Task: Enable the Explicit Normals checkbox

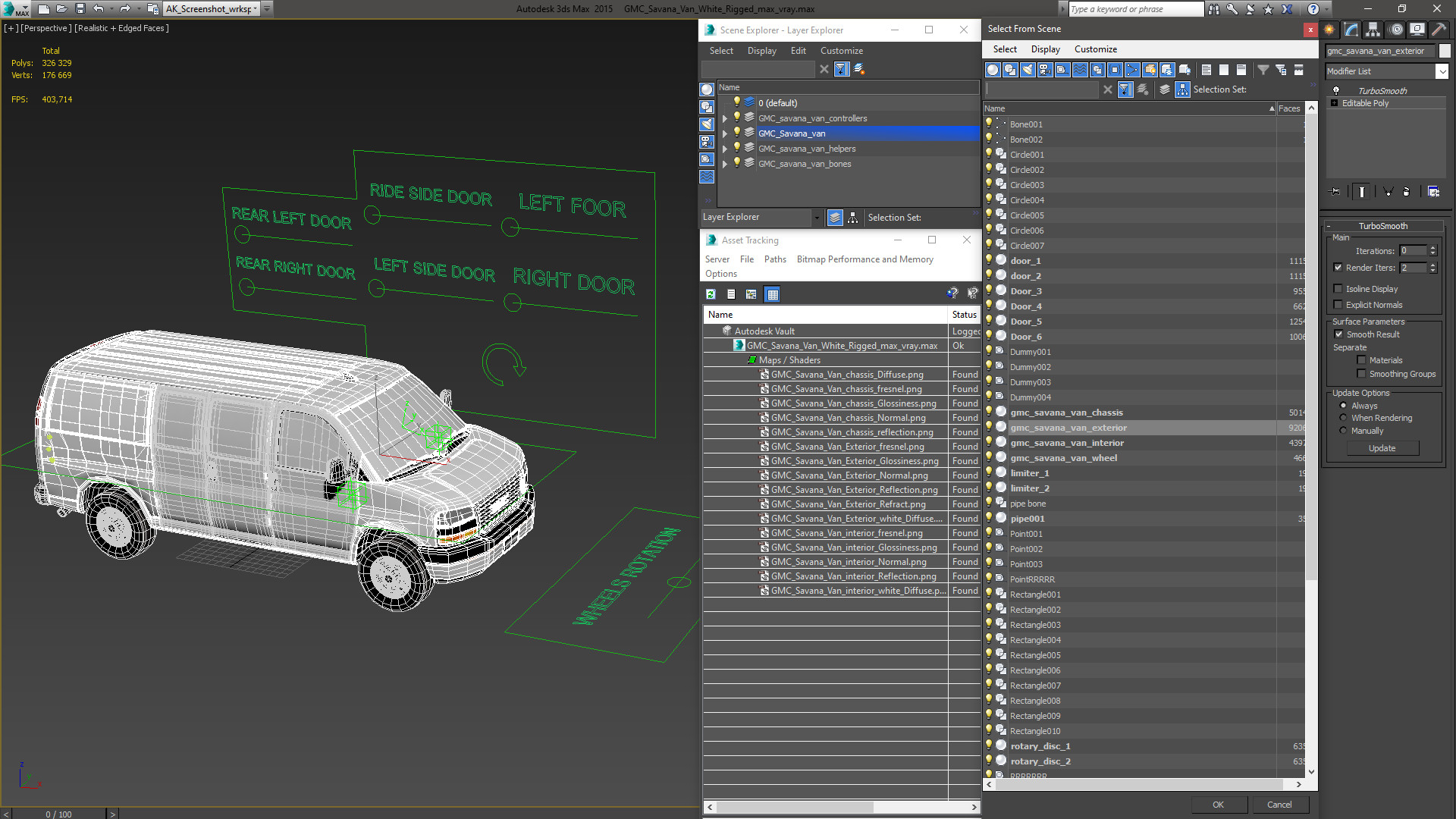Action: click(1338, 305)
